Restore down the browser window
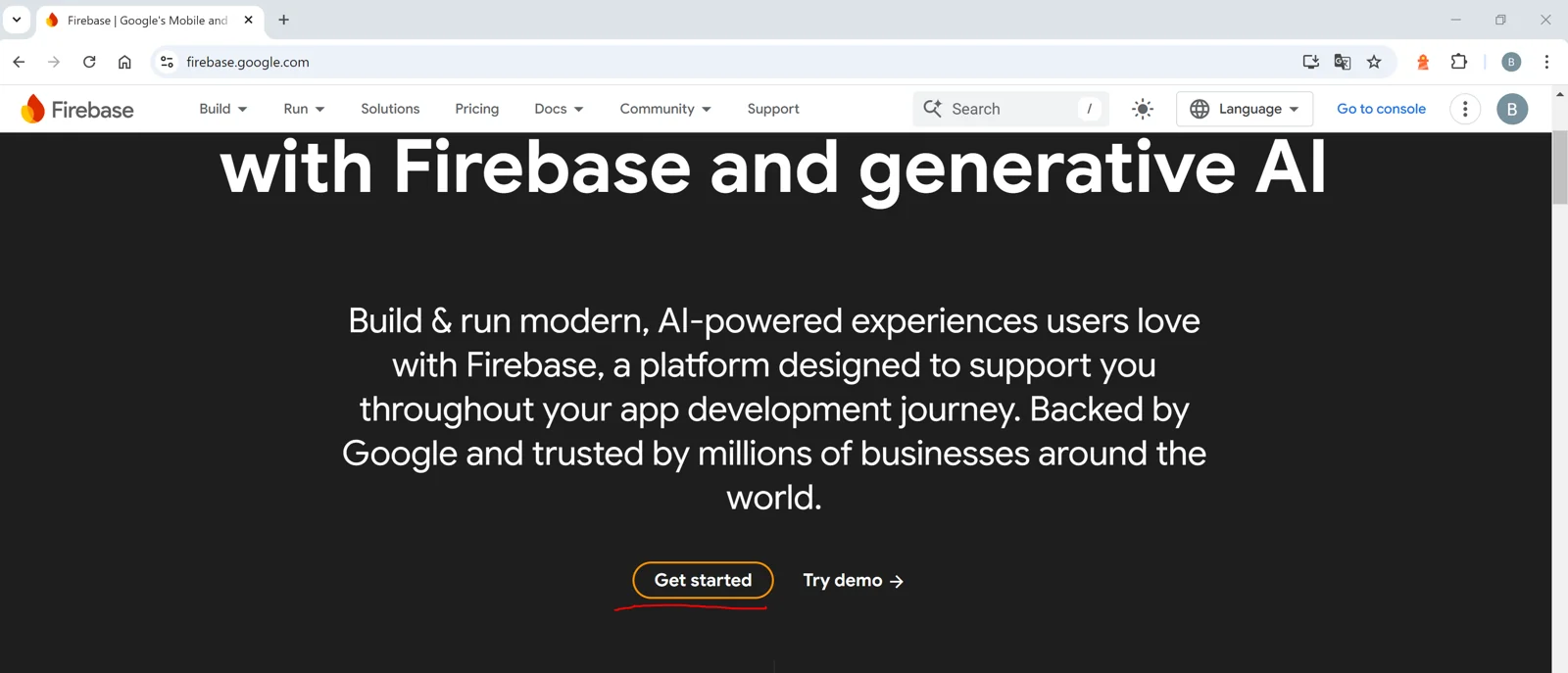 1500,20
